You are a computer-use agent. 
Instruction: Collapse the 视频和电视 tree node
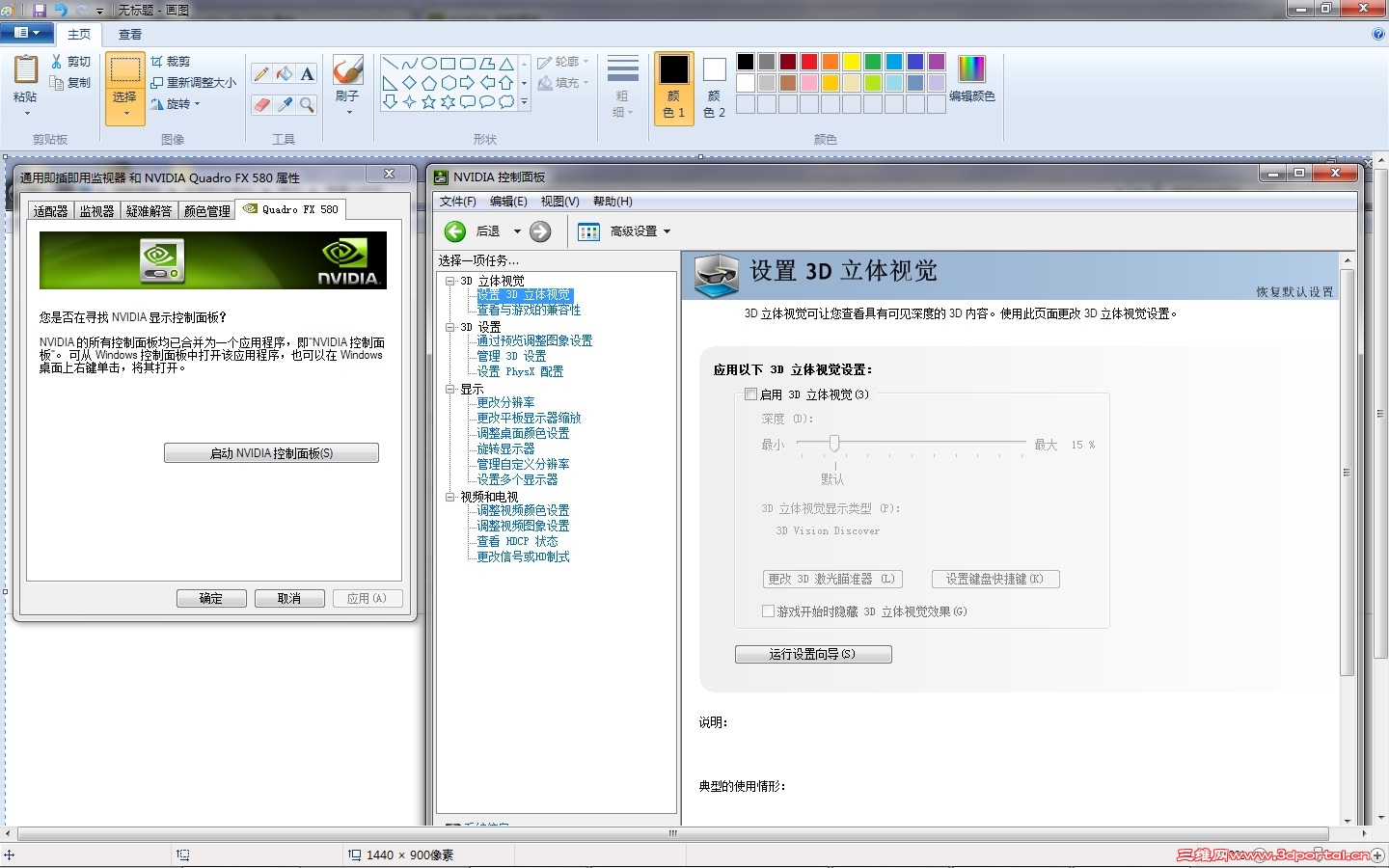pos(449,497)
